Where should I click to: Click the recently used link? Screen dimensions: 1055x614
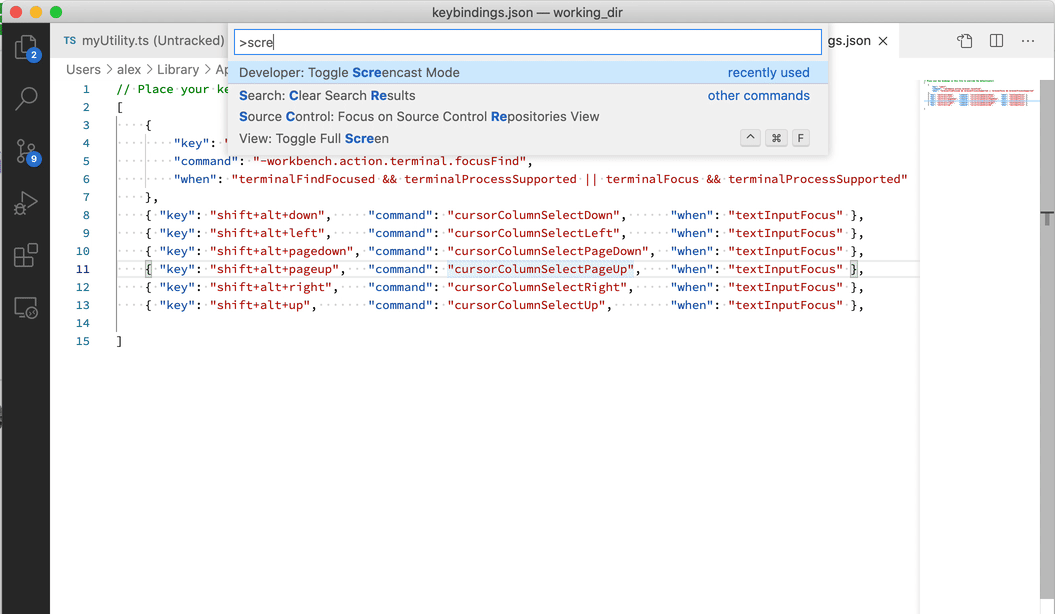point(768,72)
